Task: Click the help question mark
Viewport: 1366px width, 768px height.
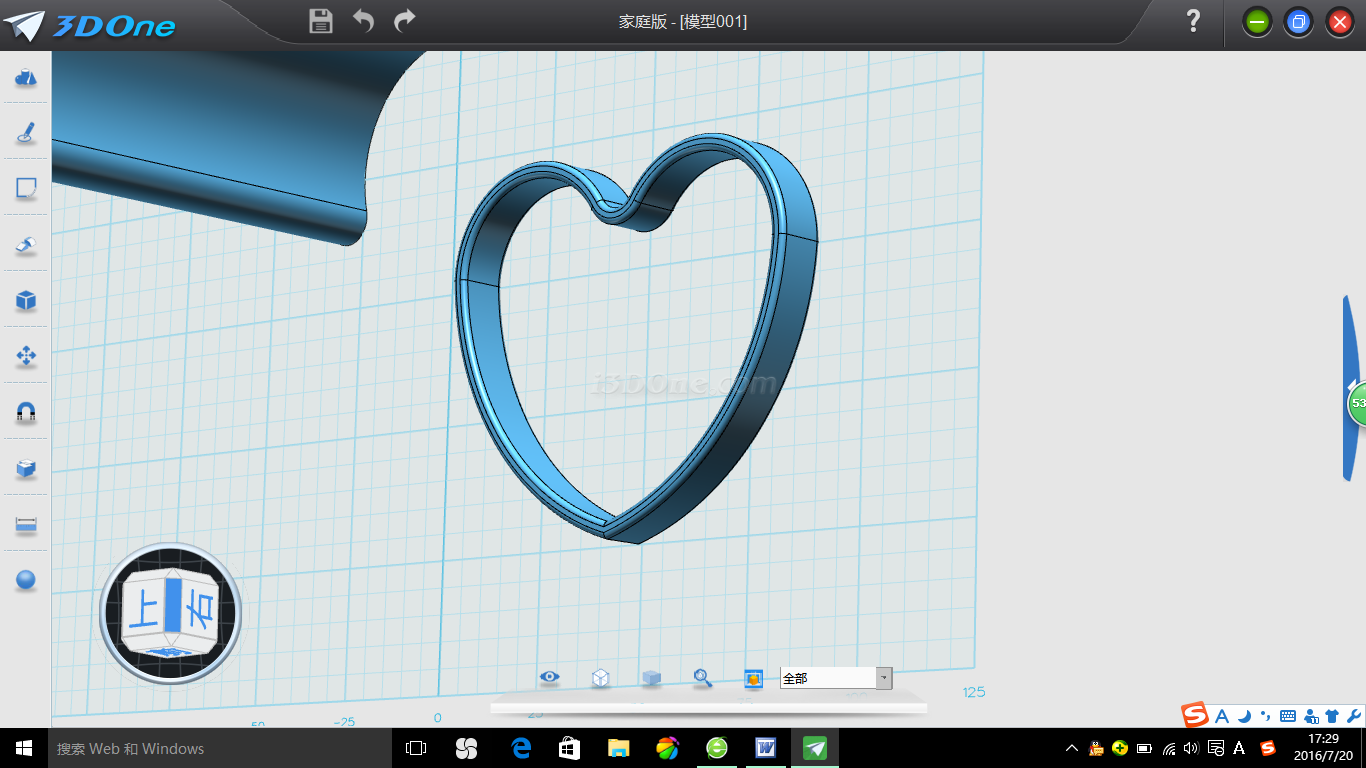Action: click(1193, 21)
